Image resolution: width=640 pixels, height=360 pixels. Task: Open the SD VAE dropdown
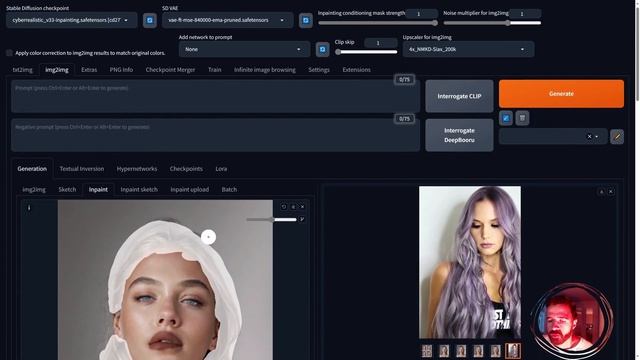tap(227, 20)
